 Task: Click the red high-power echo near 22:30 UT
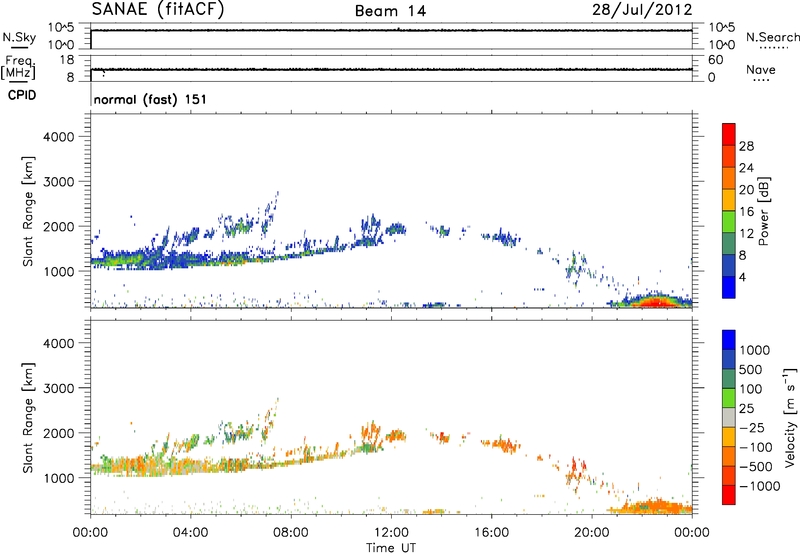tap(655, 302)
